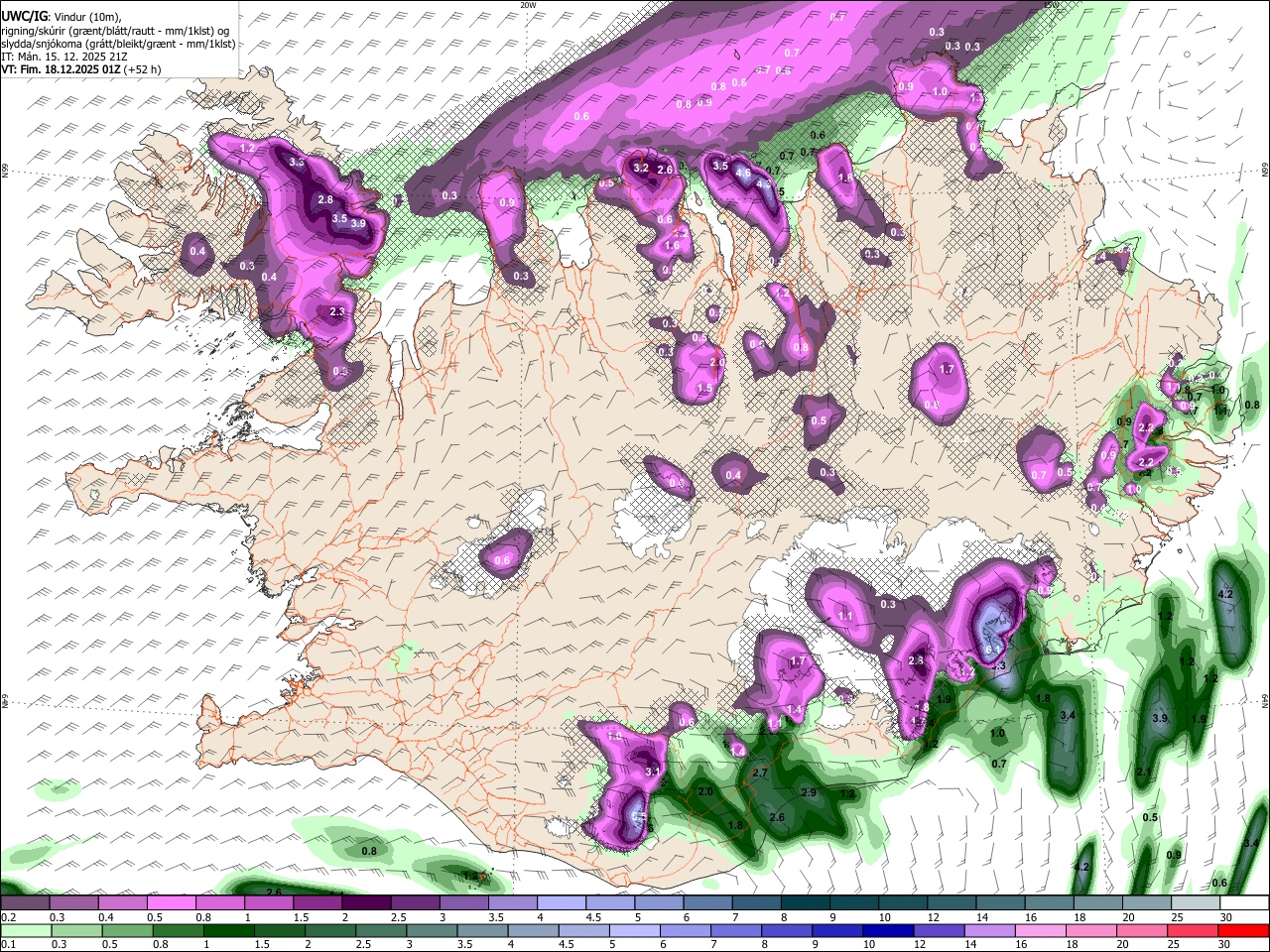Click the UWC/IG title text
This screenshot has width=1270, height=952.
click(24, 17)
